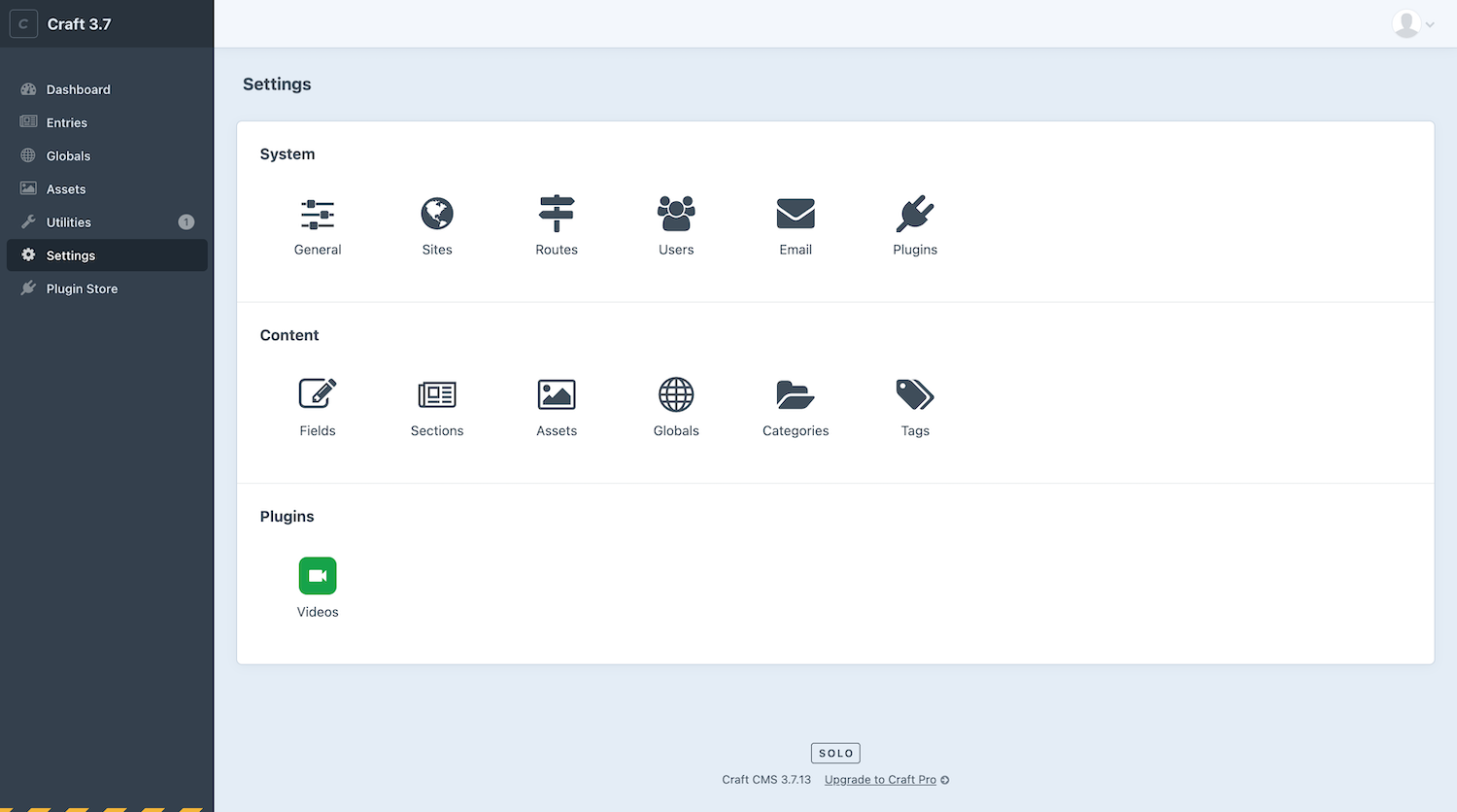Screen dimensions: 1457x812
Task: Open Plugins settings plug icon
Action: coord(915,214)
